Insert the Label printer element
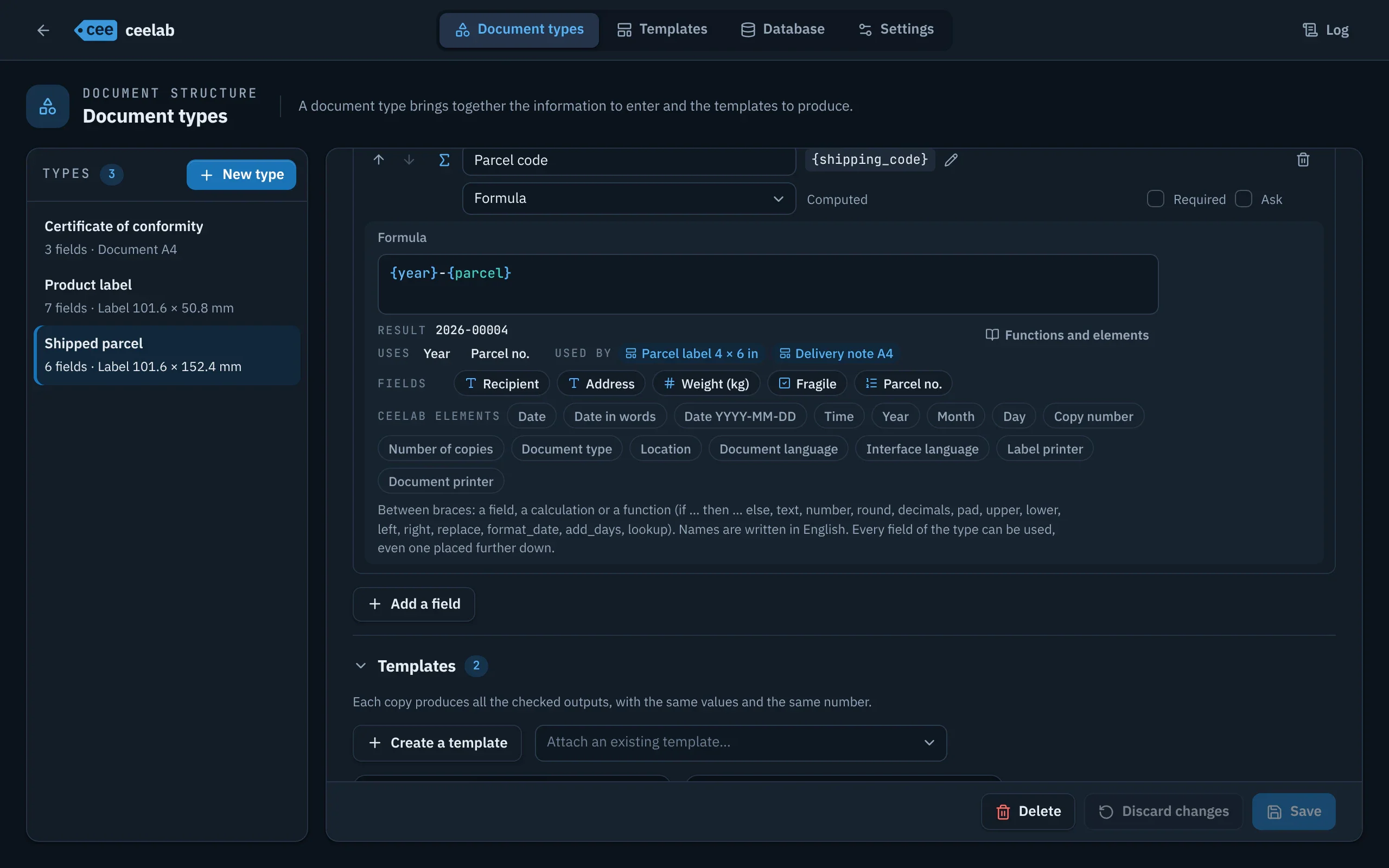 pos(1044,449)
